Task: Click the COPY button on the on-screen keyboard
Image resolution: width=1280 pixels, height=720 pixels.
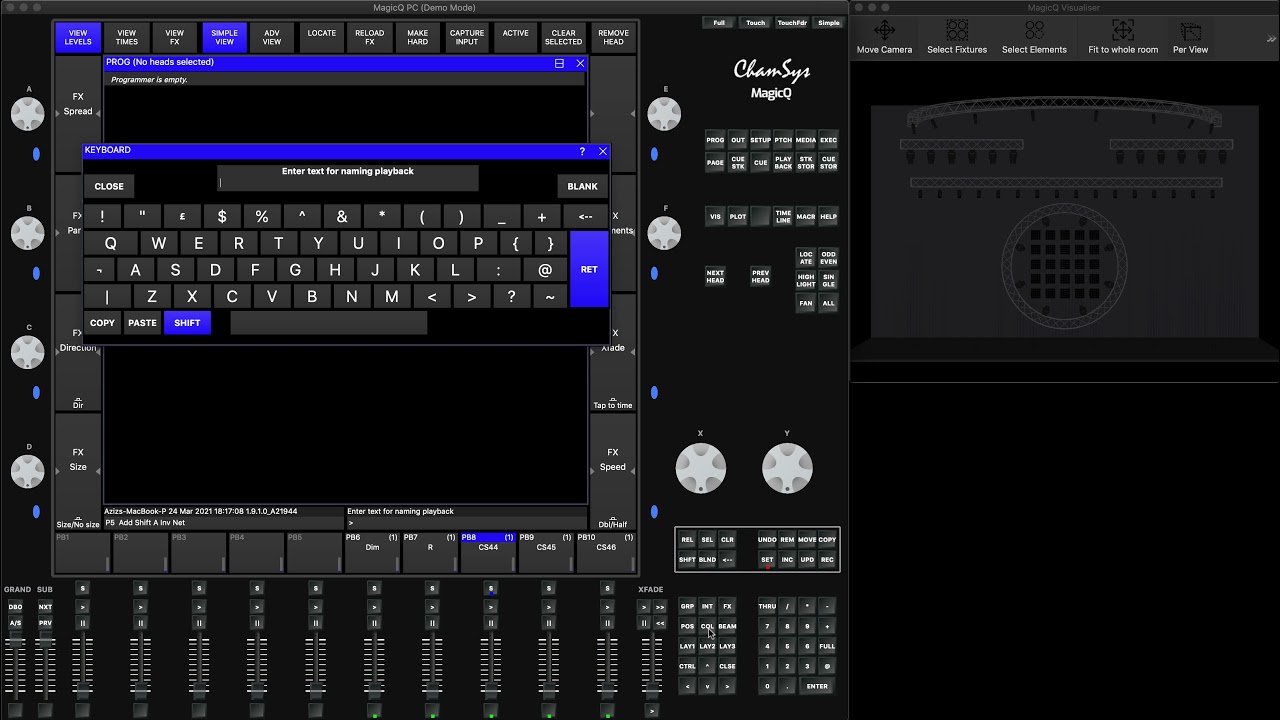Action: point(102,323)
